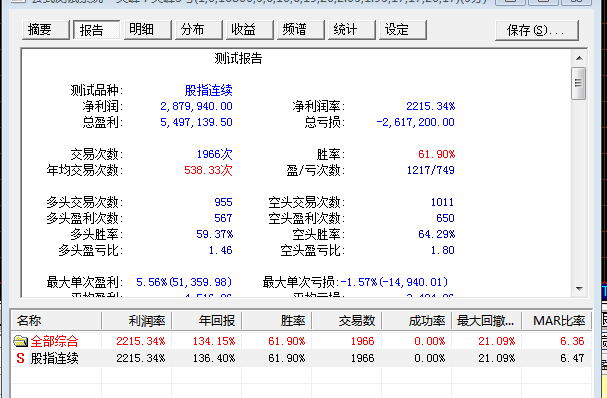Open the 统计 tab
607x398 pixels.
[x=352, y=30]
